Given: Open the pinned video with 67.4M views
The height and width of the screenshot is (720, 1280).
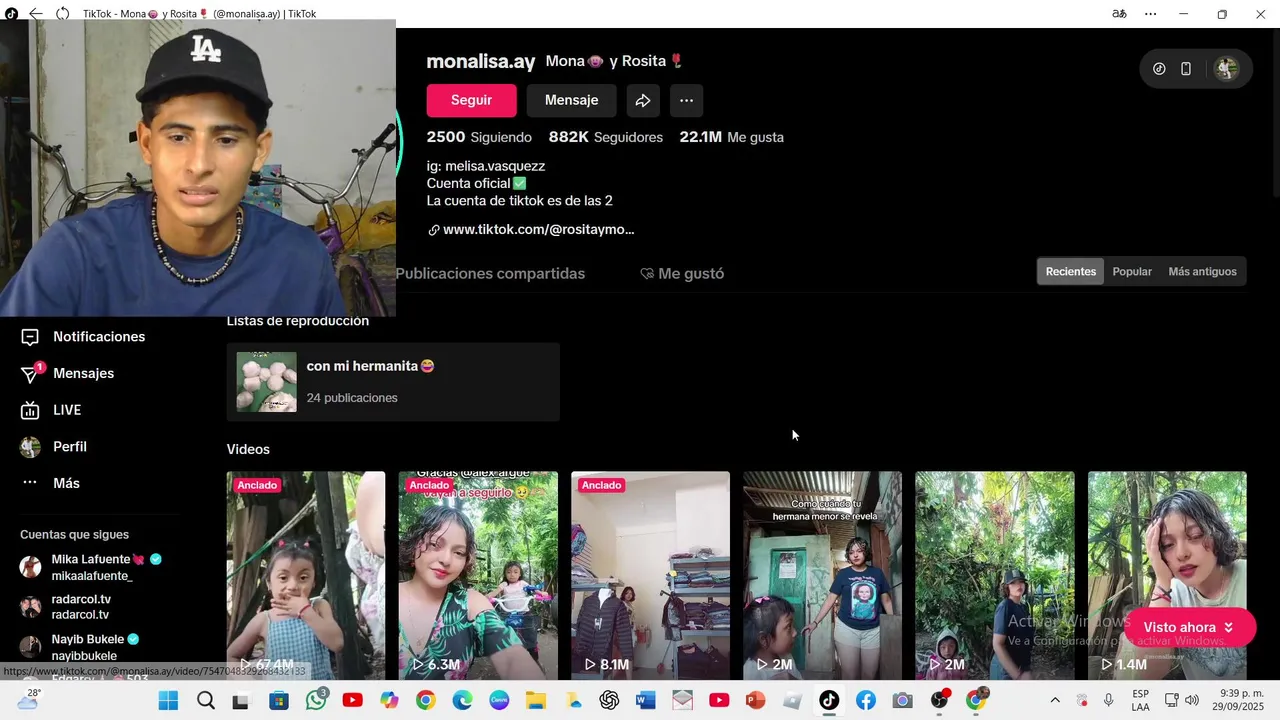Looking at the screenshot, I should tap(306, 576).
